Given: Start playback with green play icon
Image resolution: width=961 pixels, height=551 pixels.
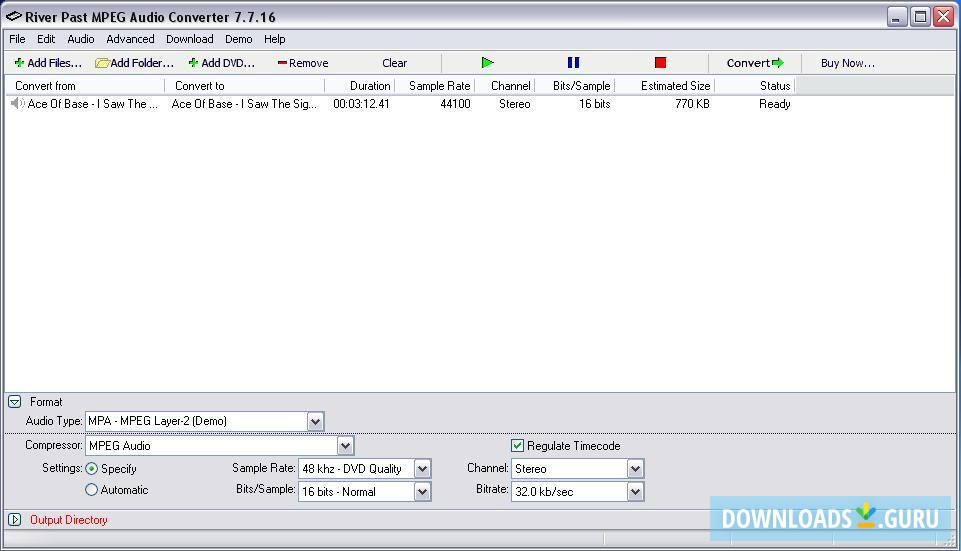Looking at the screenshot, I should click(x=487, y=63).
